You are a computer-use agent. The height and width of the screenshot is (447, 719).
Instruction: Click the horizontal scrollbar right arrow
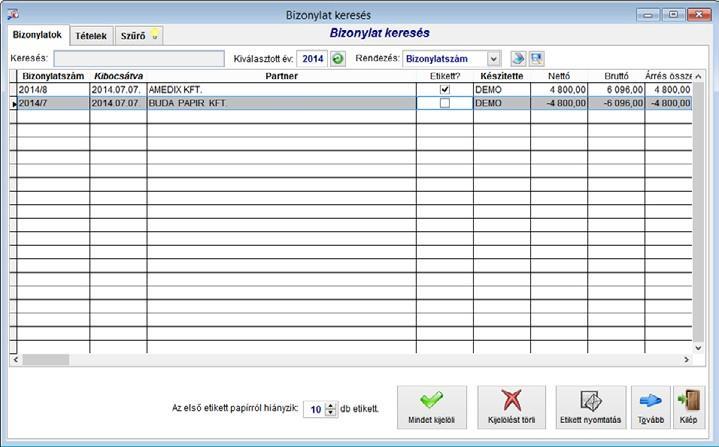[x=686, y=360]
